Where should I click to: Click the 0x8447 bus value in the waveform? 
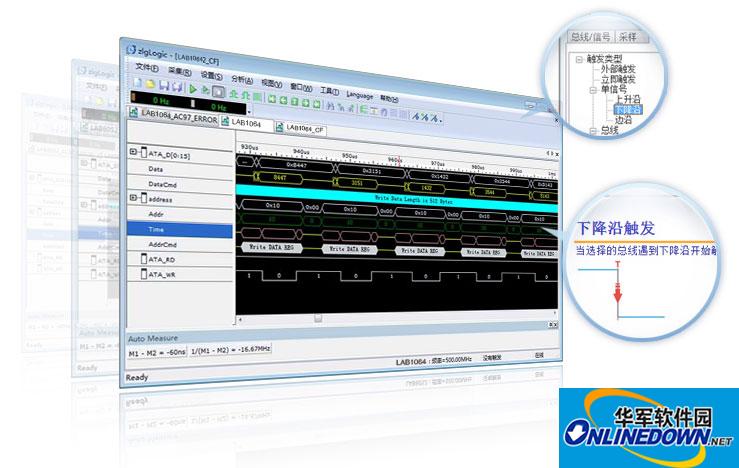[296, 165]
